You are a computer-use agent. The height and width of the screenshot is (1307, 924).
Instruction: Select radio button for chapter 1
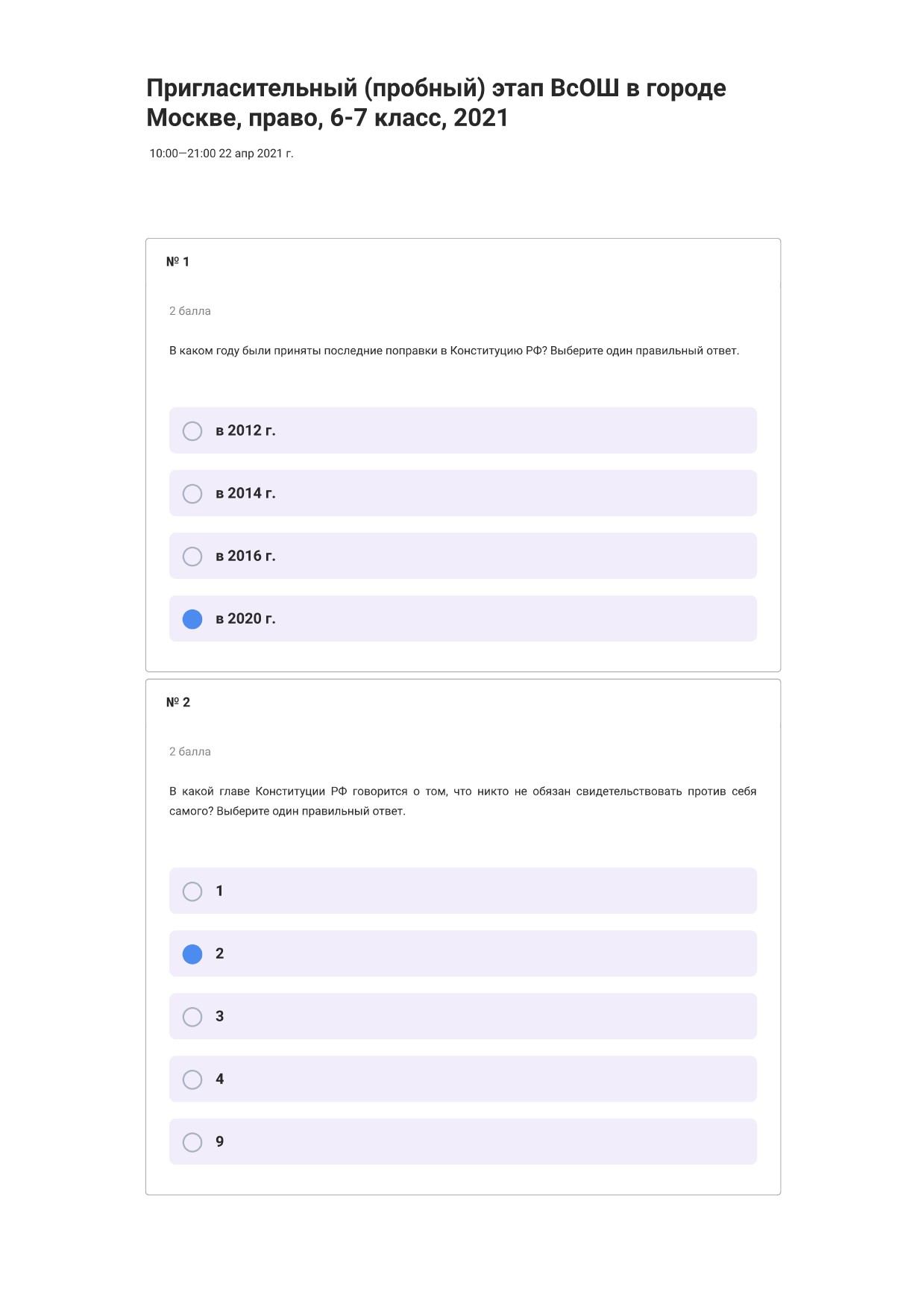(192, 891)
